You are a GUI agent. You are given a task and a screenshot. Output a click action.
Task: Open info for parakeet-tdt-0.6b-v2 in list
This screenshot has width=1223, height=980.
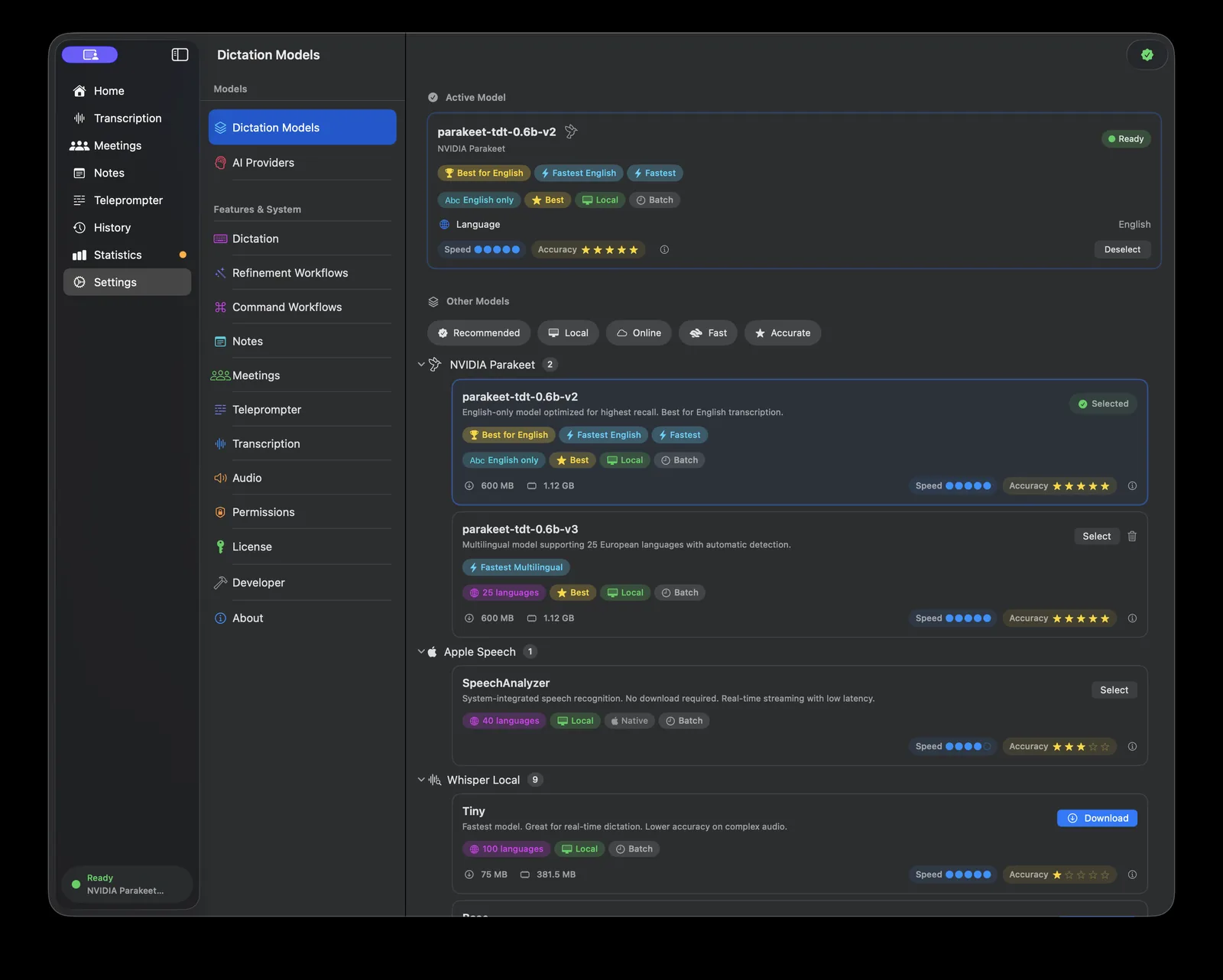click(x=1132, y=486)
